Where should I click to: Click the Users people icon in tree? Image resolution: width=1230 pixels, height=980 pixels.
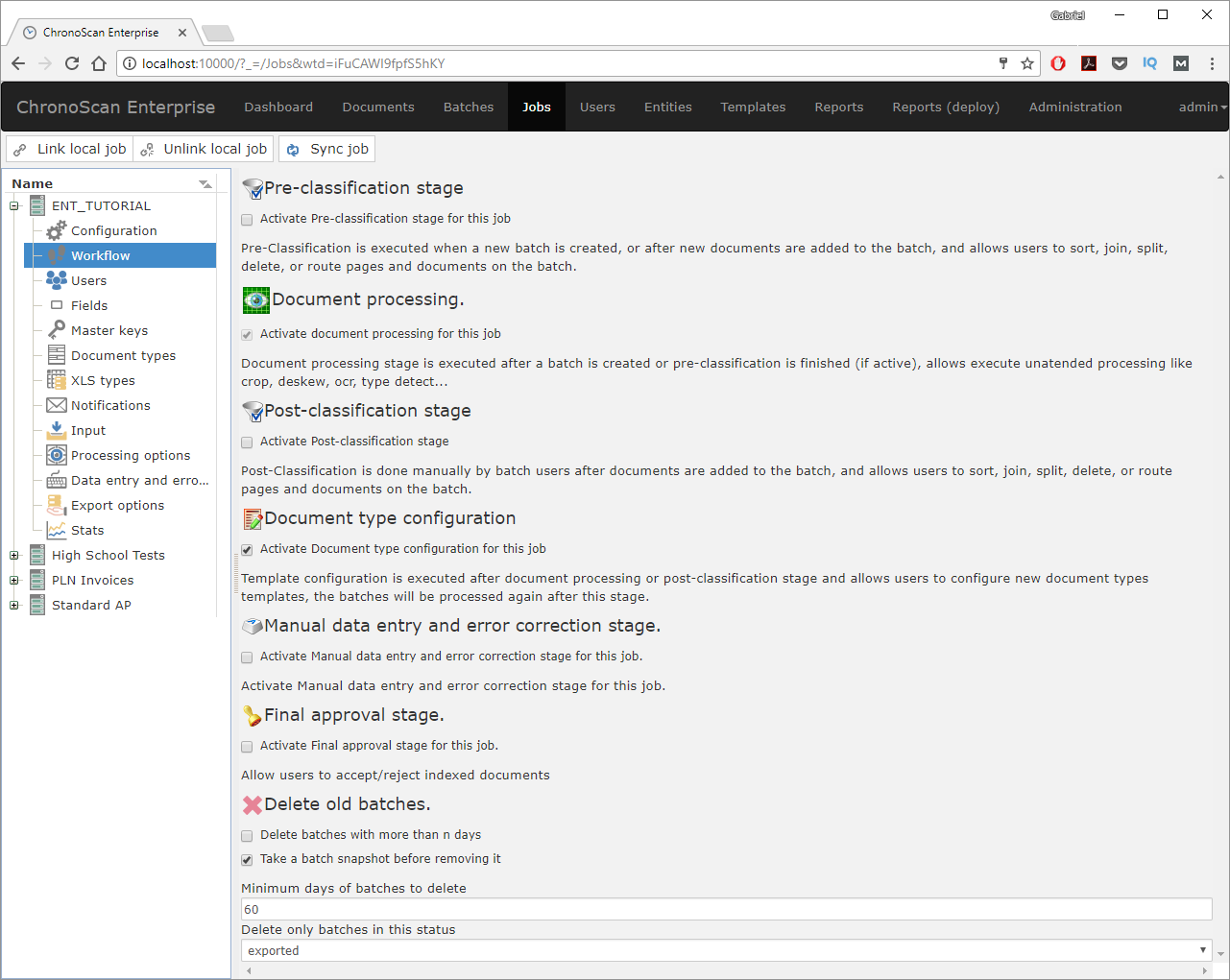(x=57, y=280)
